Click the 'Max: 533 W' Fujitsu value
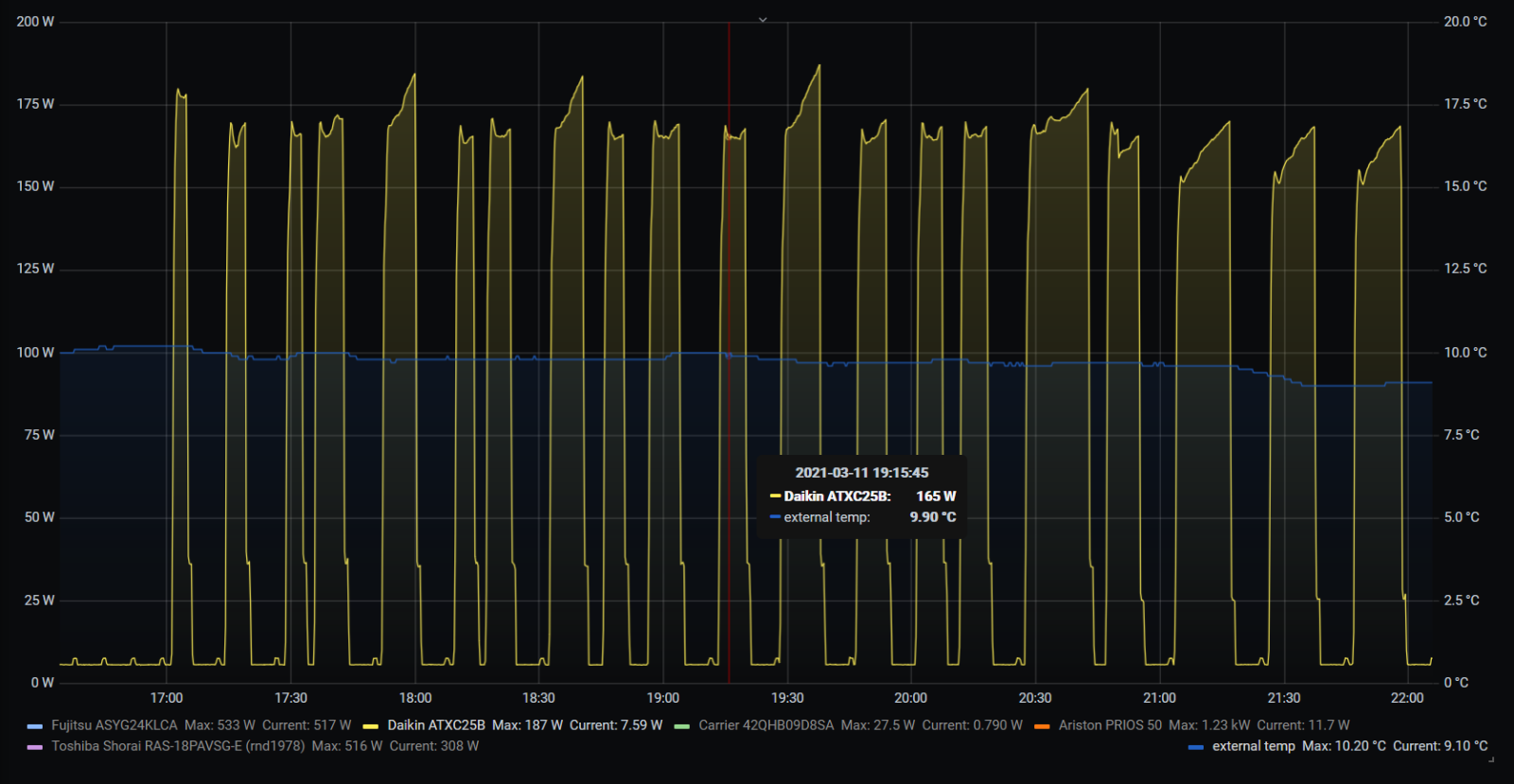1514x784 pixels. (220, 725)
